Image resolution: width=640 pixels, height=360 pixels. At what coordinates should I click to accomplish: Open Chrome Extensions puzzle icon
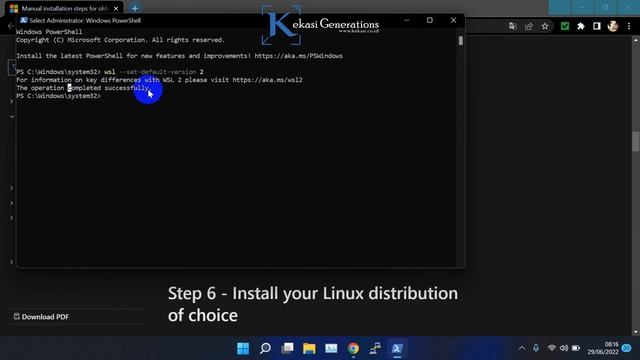pyautogui.click(x=581, y=26)
